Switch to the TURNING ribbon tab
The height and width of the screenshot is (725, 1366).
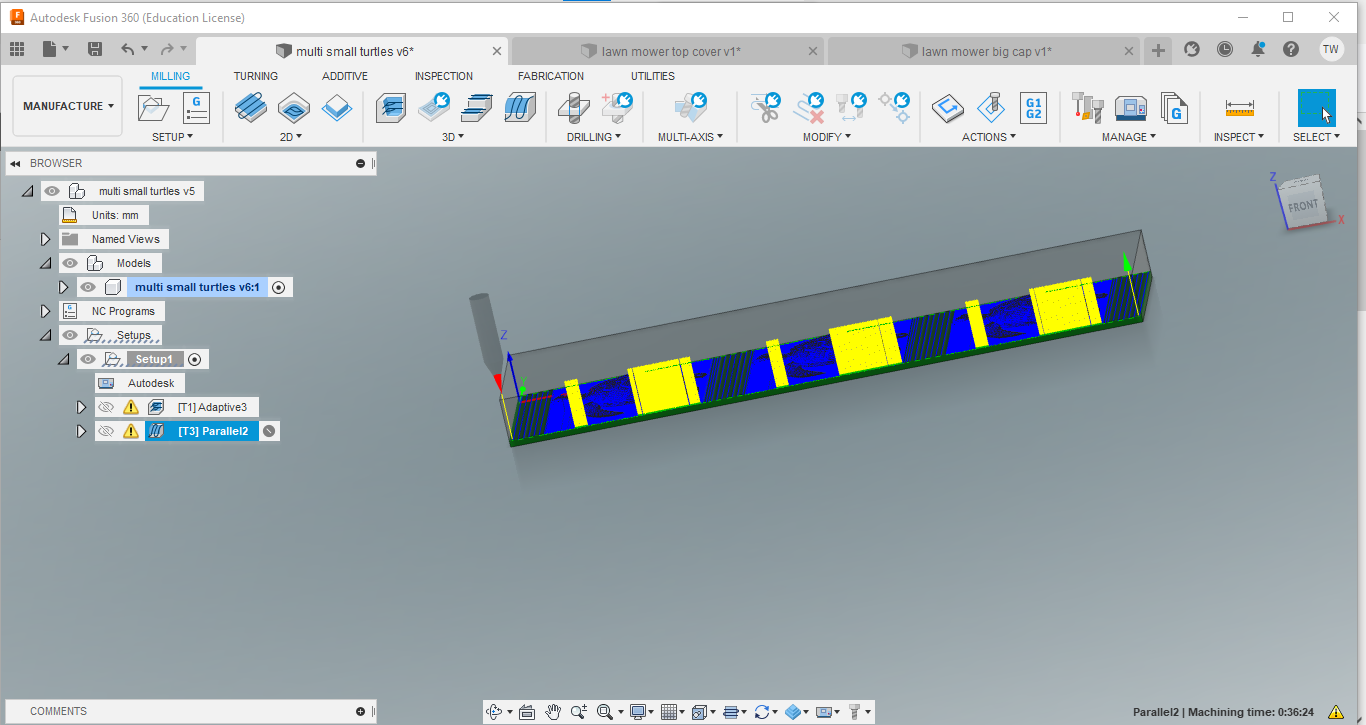pos(256,76)
